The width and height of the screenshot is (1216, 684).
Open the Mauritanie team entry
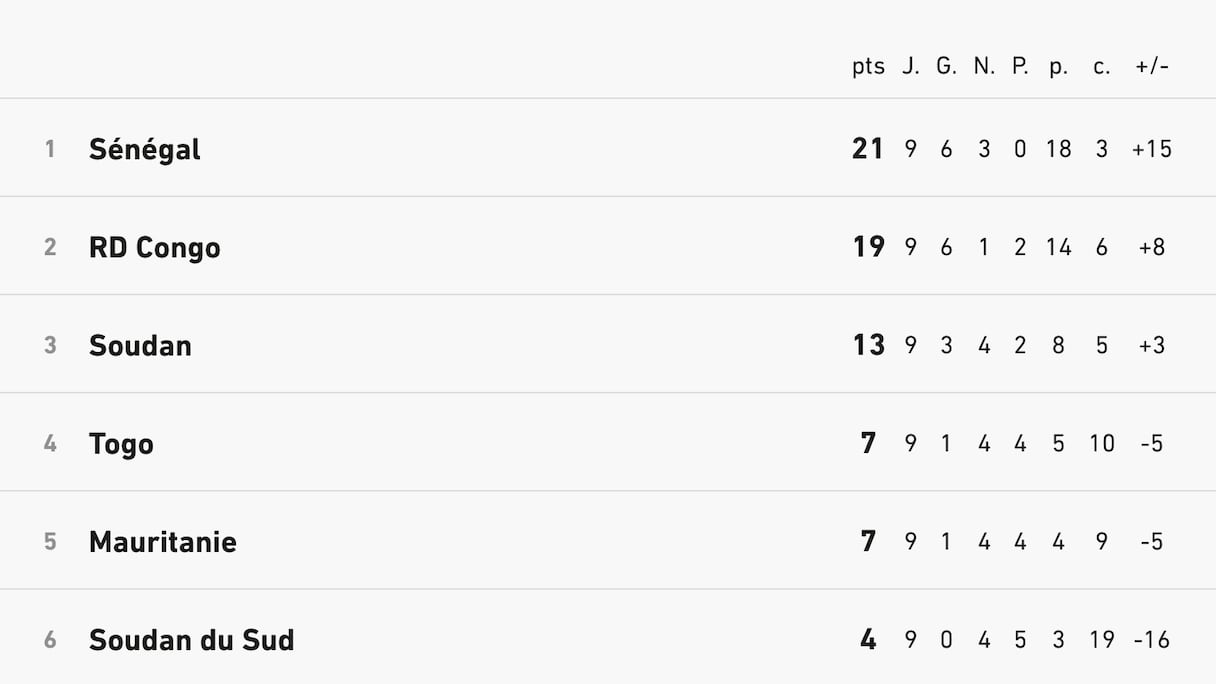point(162,541)
